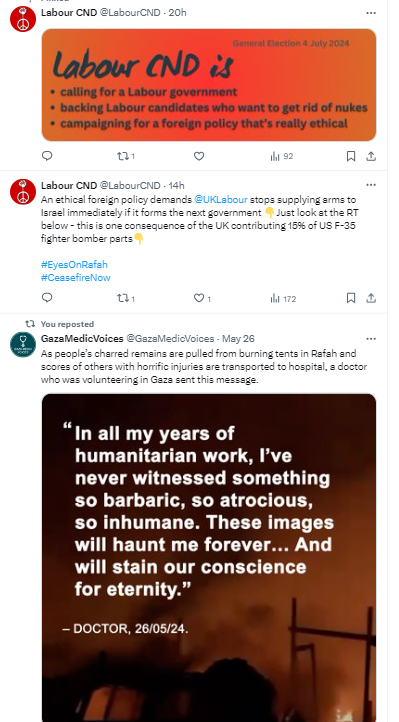
Task: Repost the Labour CND election banner tweet
Action: coord(126,156)
